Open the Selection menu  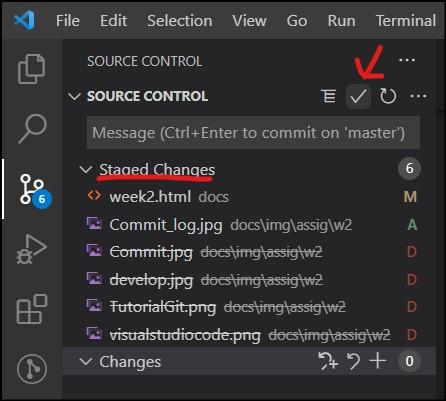point(180,21)
